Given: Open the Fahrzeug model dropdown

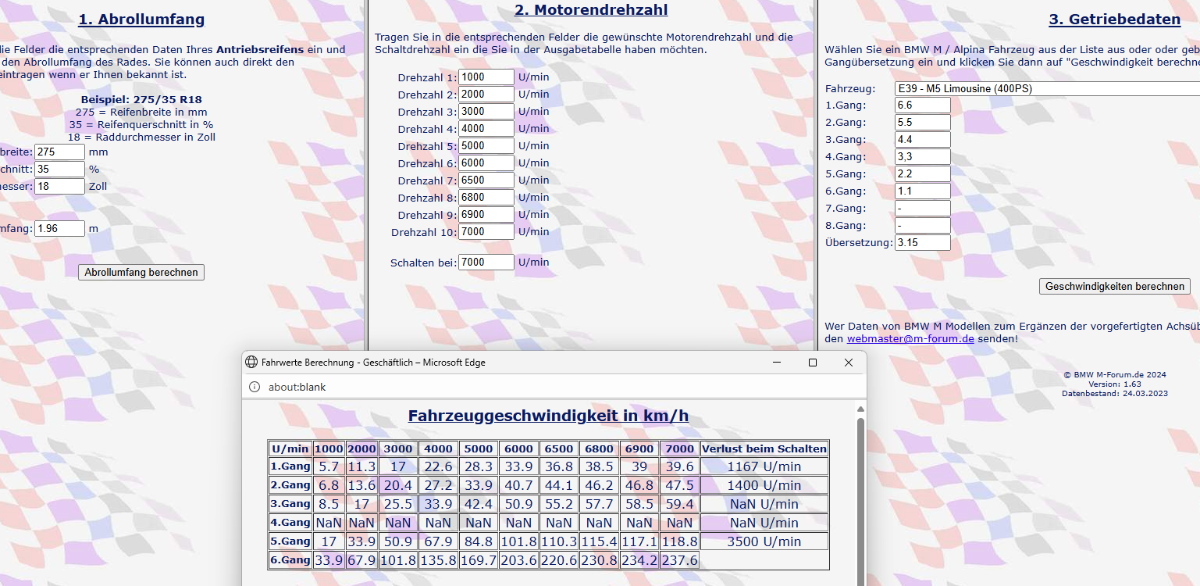Looking at the screenshot, I should (1046, 88).
